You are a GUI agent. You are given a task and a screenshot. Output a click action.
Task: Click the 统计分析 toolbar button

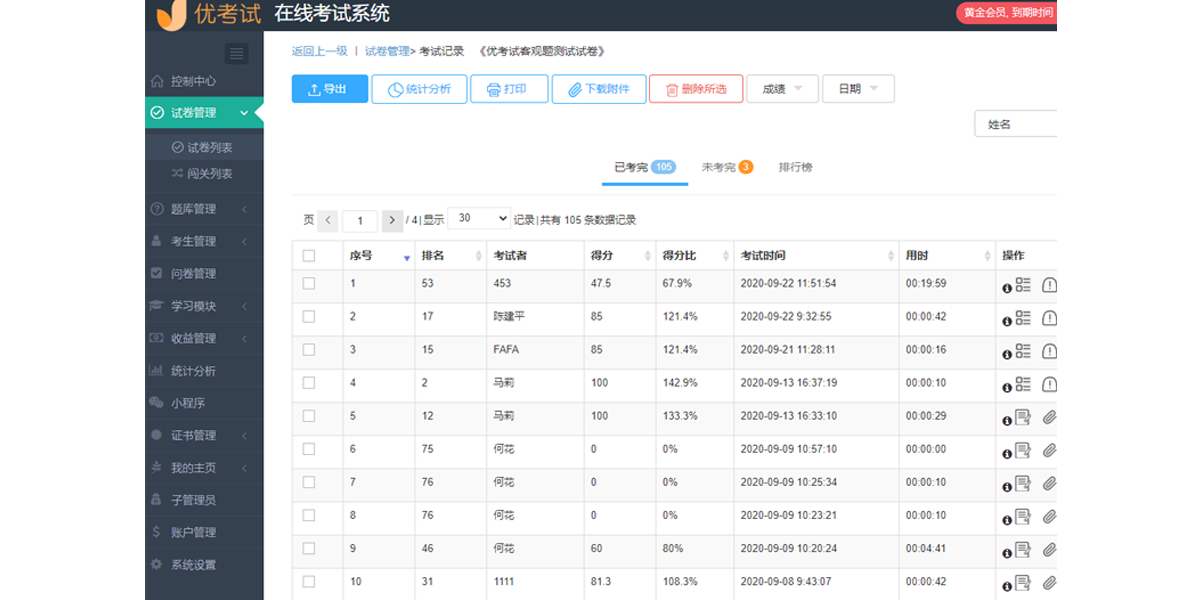coord(419,89)
